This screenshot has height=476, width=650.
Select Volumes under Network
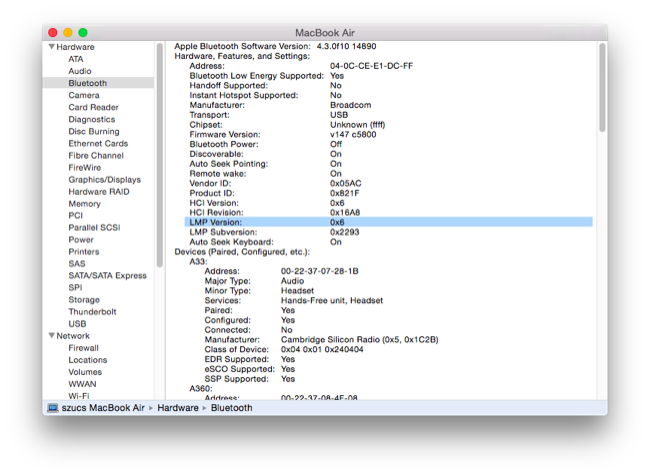click(85, 372)
